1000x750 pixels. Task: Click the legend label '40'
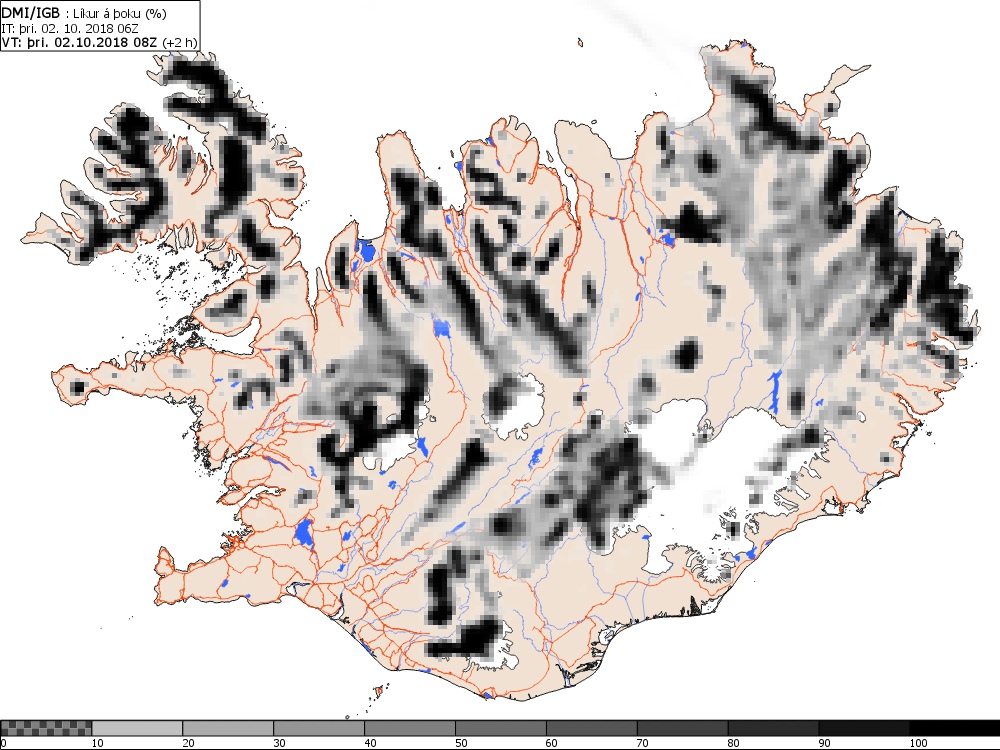[371, 743]
